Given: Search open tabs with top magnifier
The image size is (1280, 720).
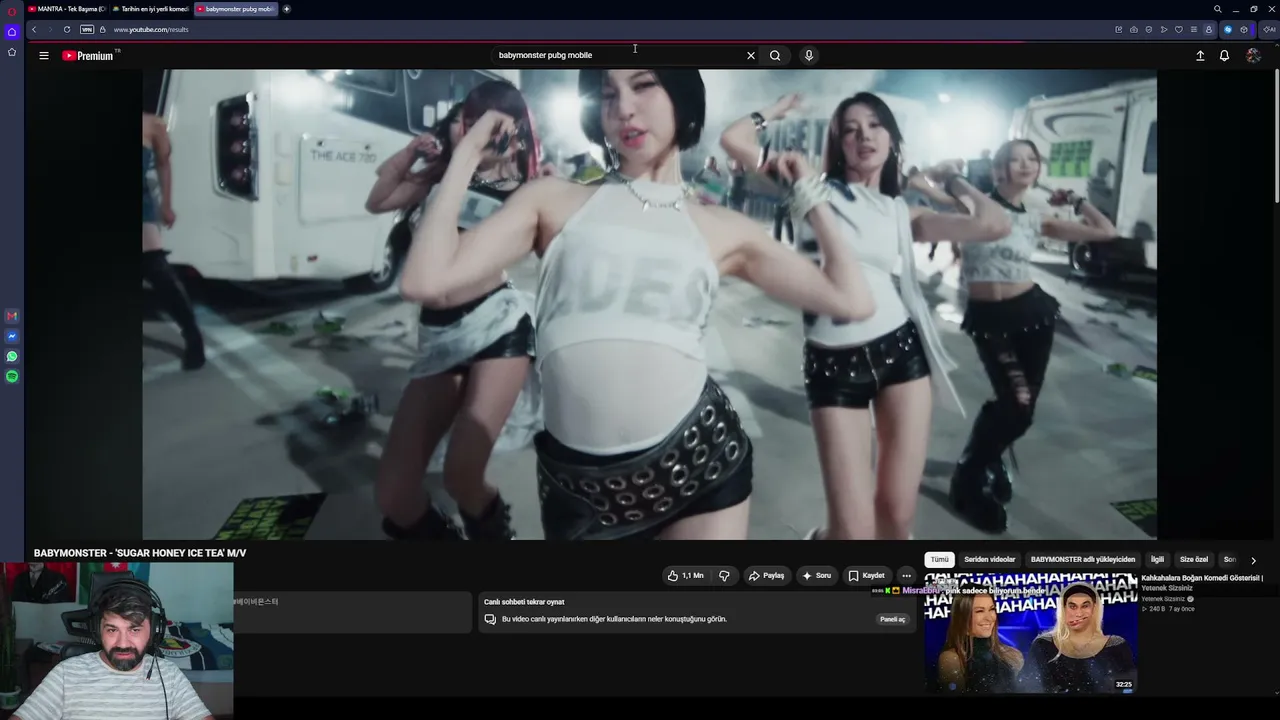Looking at the screenshot, I should pos(1217,9).
